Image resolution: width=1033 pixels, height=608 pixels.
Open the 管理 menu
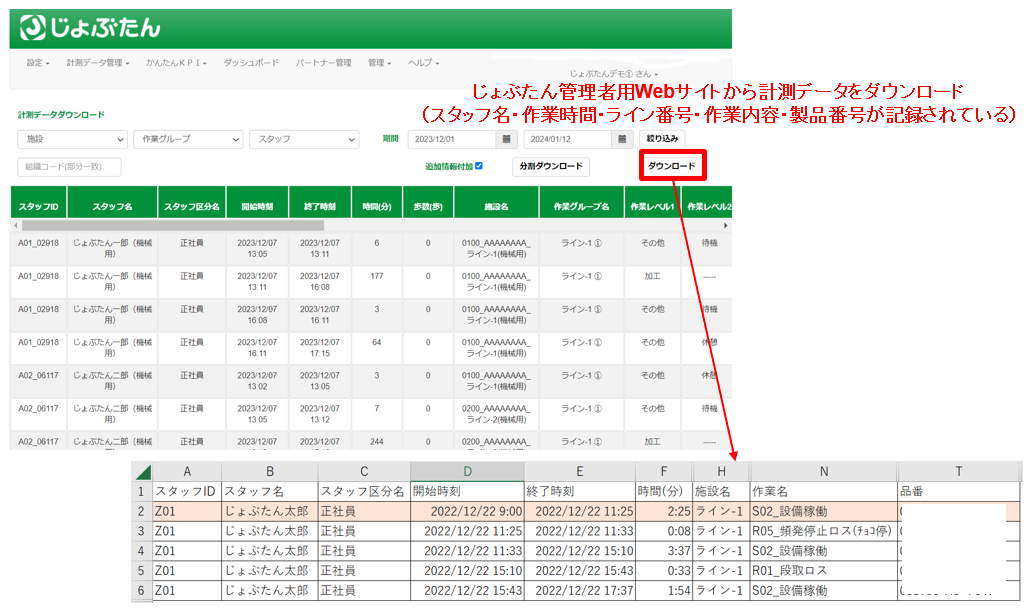[x=379, y=63]
